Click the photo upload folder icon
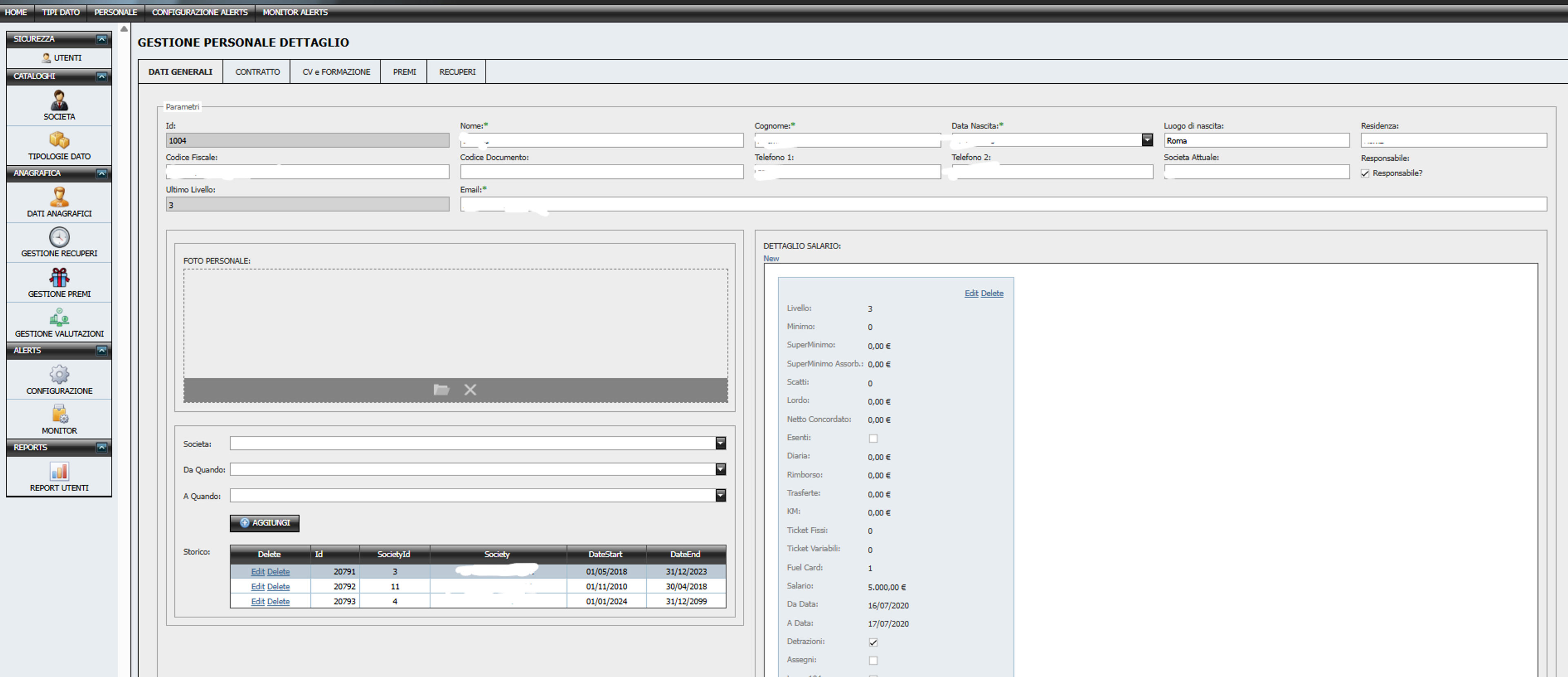The width and height of the screenshot is (1568, 677). tap(441, 389)
